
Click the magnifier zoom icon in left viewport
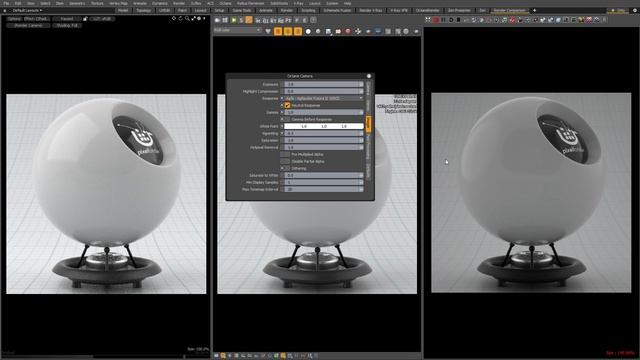(187, 18)
